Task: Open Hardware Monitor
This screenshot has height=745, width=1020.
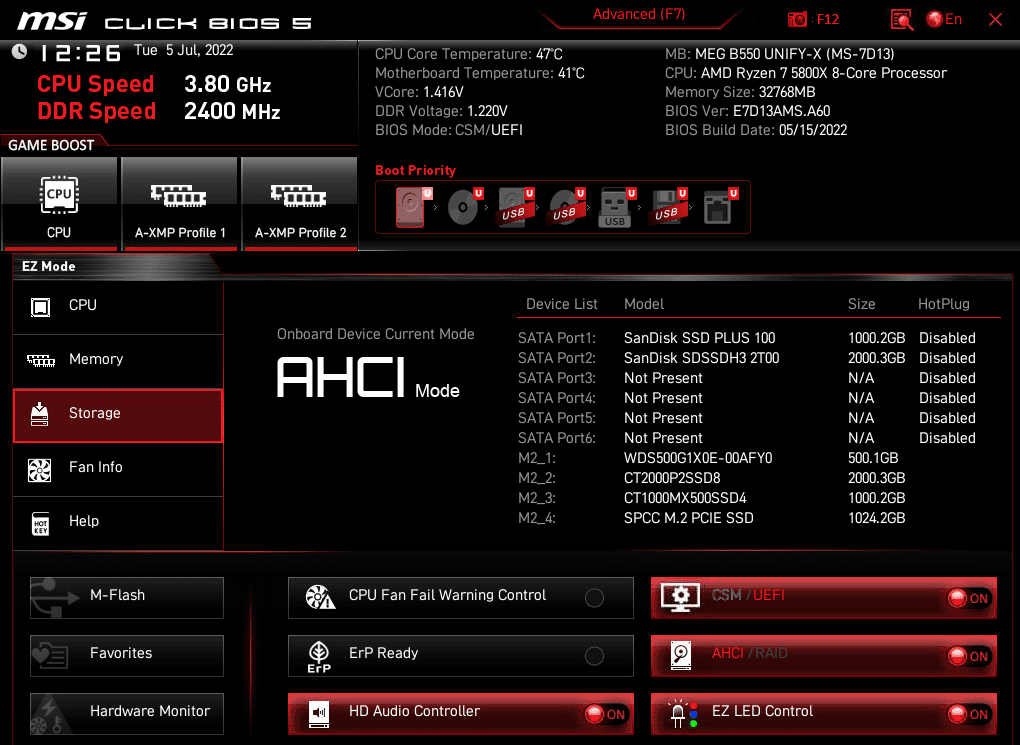Action: point(127,713)
